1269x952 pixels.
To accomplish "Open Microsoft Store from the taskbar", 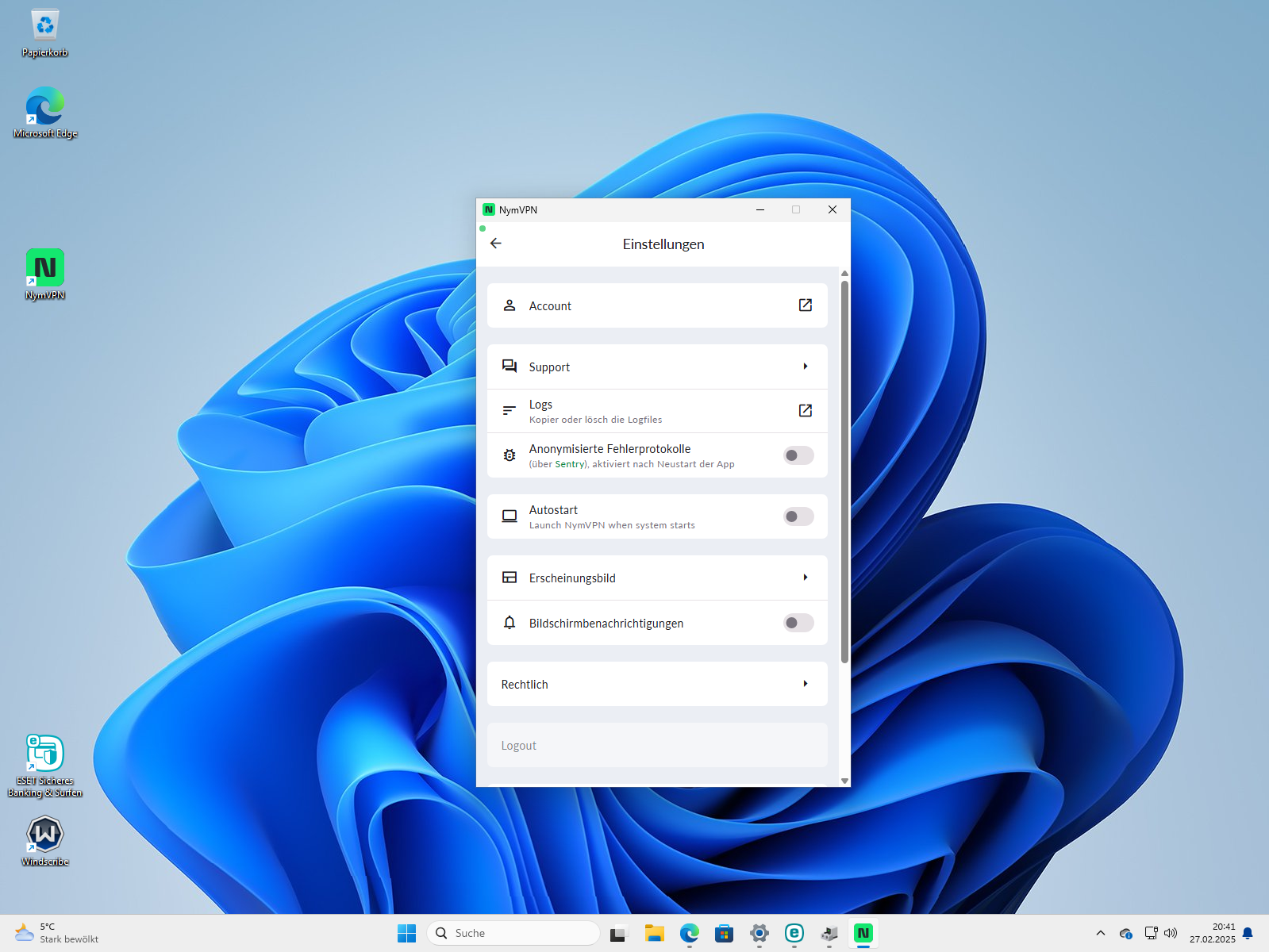I will click(x=724, y=933).
